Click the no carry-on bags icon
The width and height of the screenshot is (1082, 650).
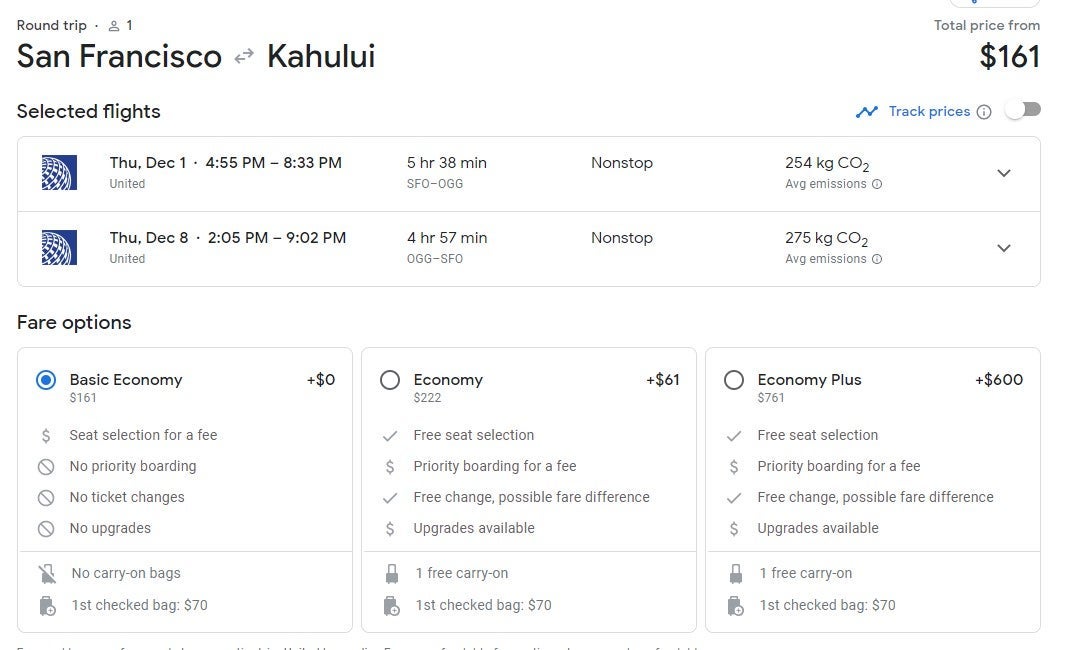click(x=46, y=574)
